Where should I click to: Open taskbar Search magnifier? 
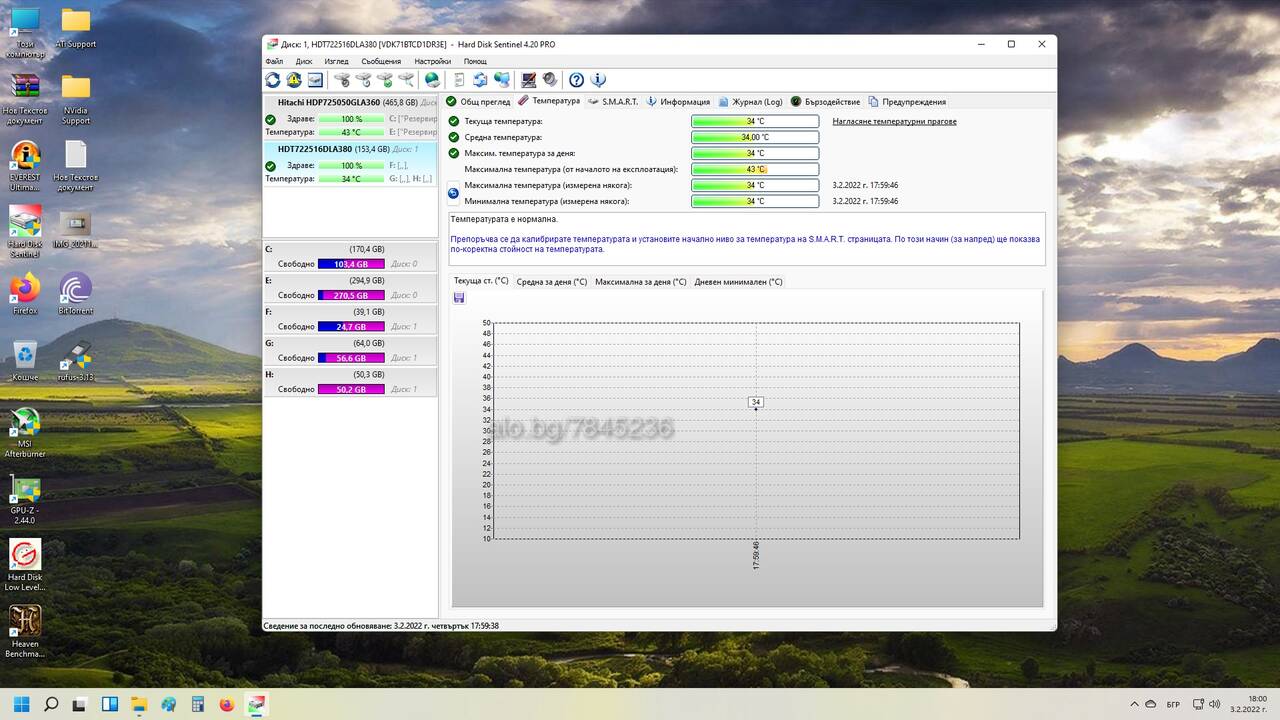pos(51,704)
